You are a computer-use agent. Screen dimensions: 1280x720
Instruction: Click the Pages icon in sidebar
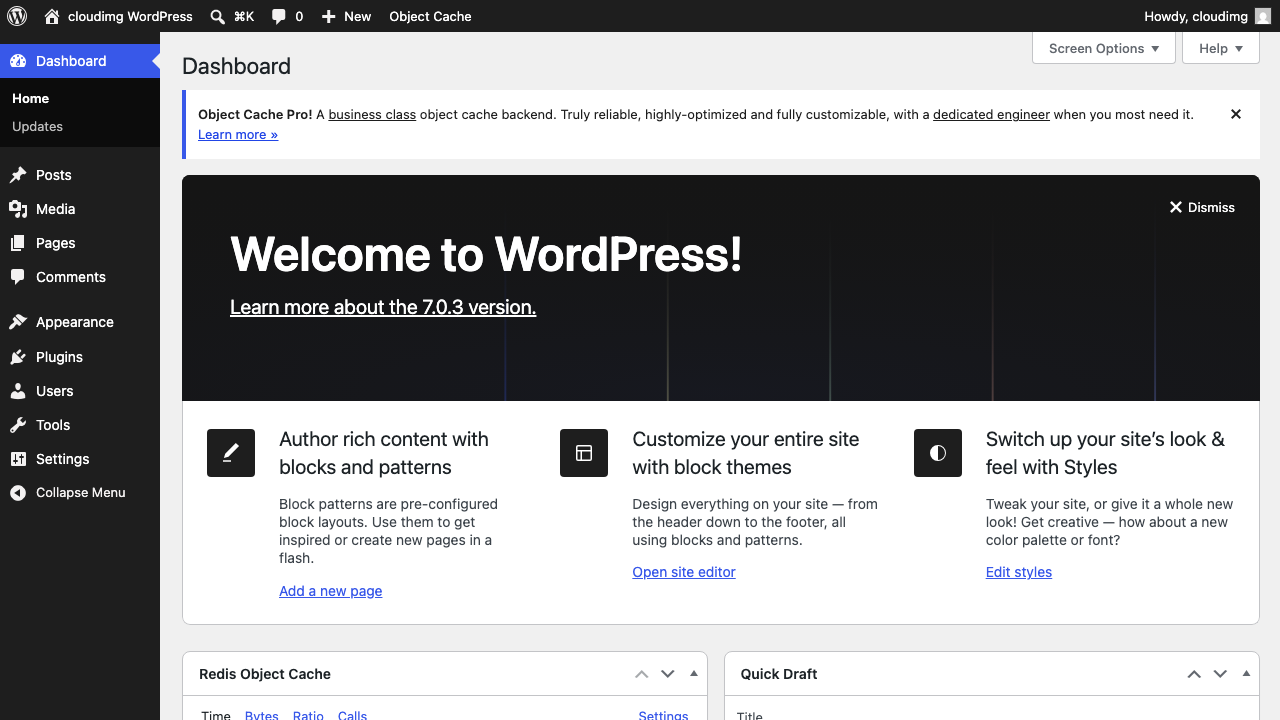[x=18, y=243]
